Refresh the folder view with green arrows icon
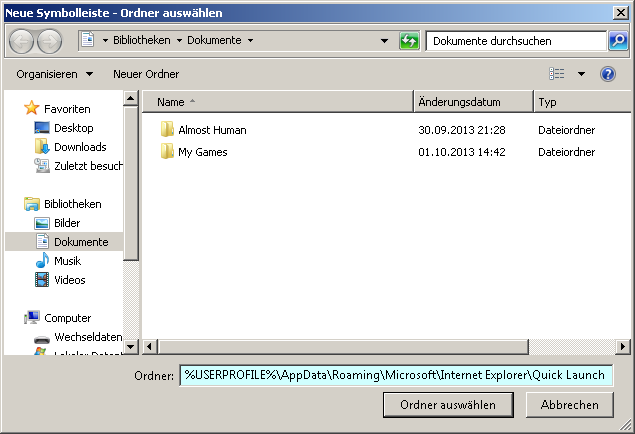Screen dimensions: 635x434 point(409,41)
